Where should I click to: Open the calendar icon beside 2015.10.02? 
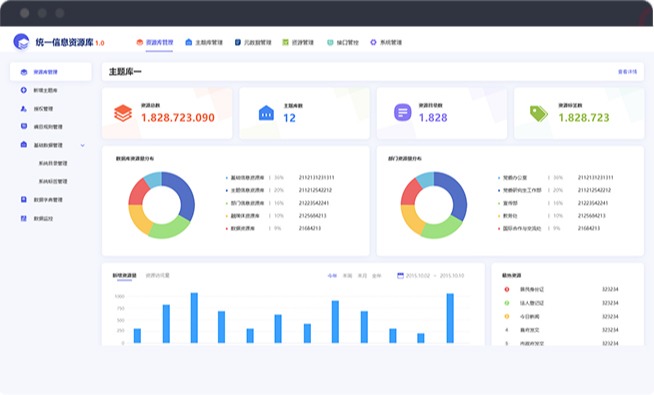400,275
